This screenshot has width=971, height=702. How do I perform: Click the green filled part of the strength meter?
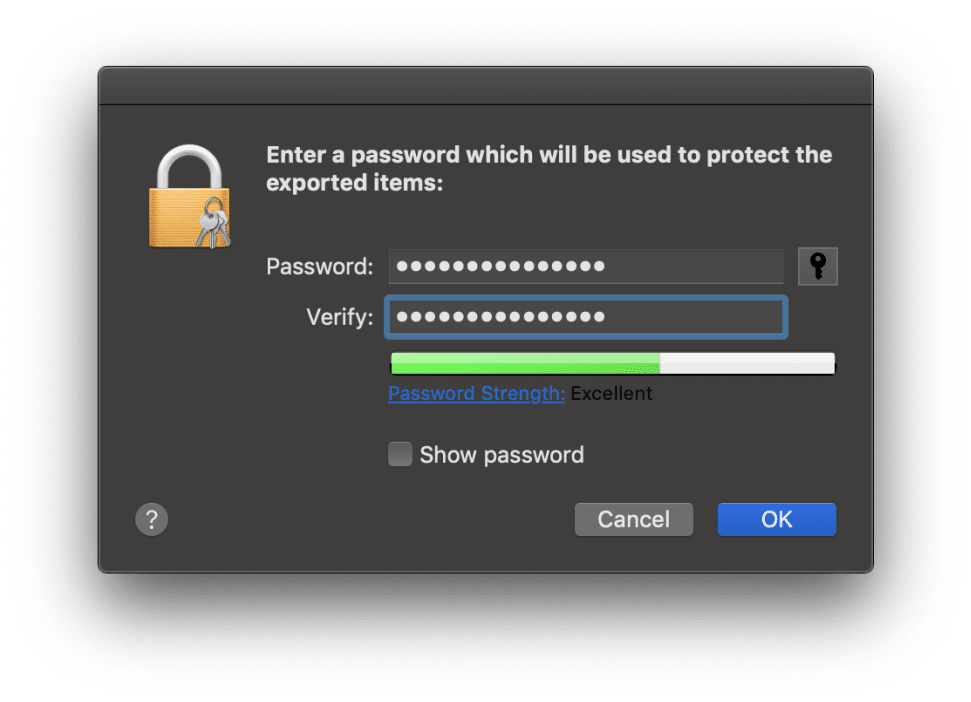tap(525, 363)
